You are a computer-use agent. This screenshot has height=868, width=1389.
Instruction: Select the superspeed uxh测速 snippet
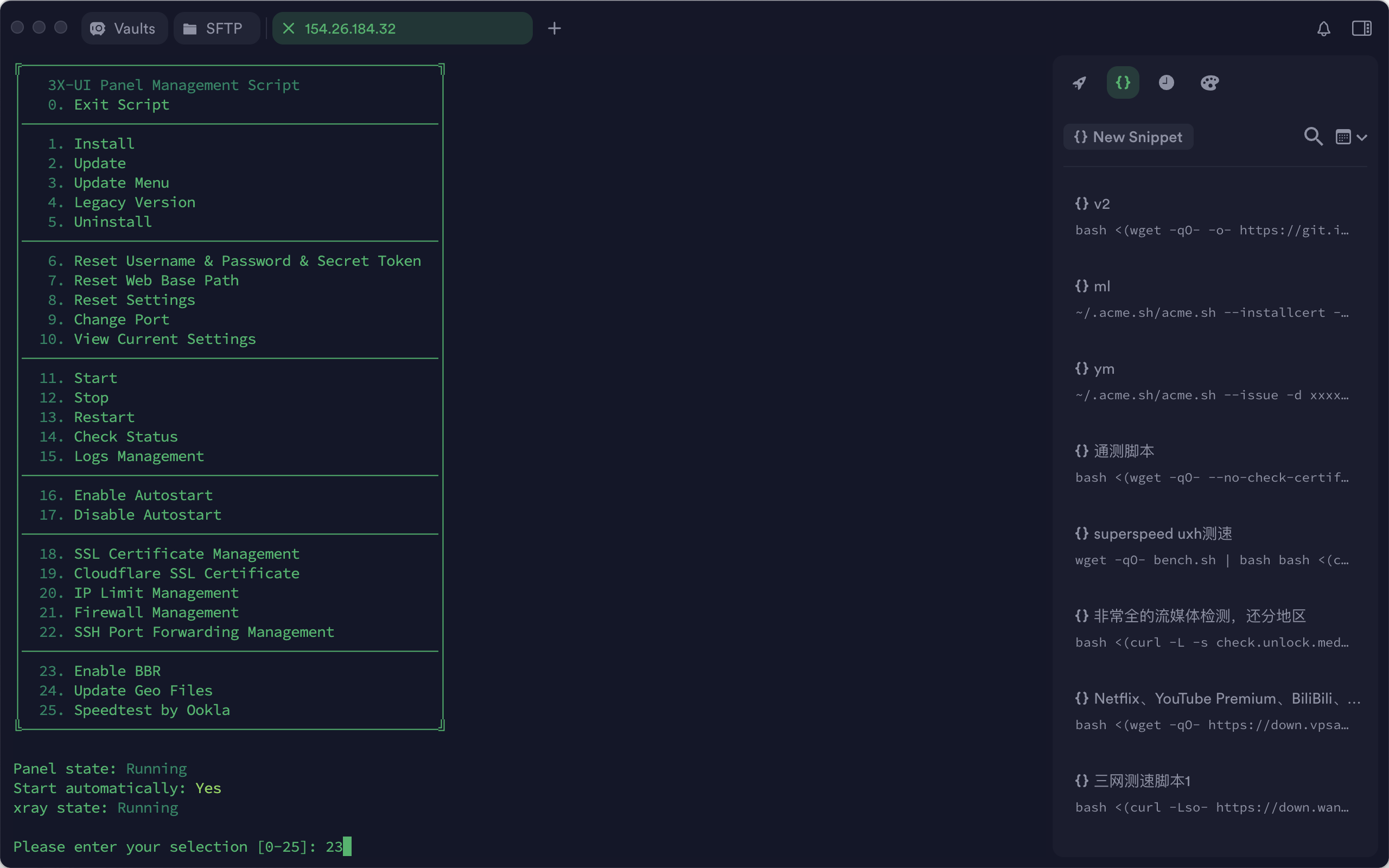[1211, 546]
